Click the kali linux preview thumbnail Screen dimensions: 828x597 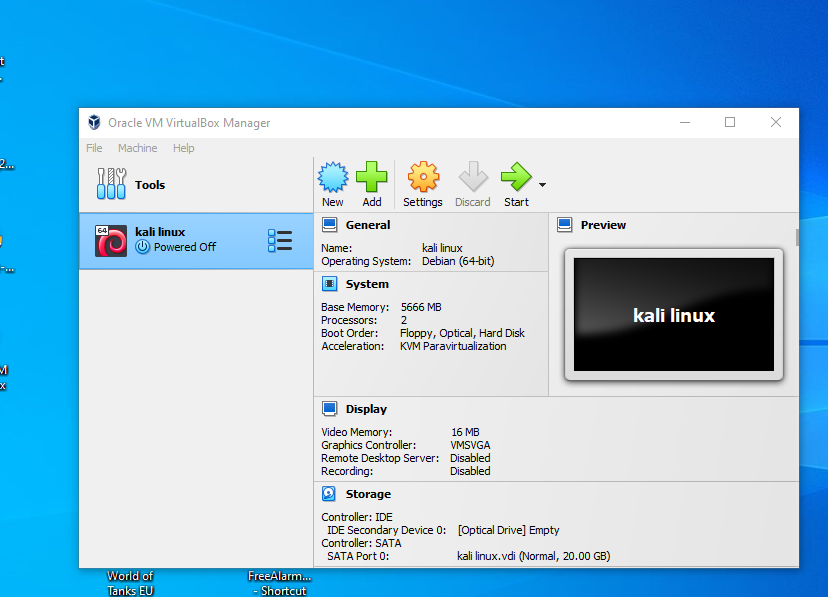674,315
